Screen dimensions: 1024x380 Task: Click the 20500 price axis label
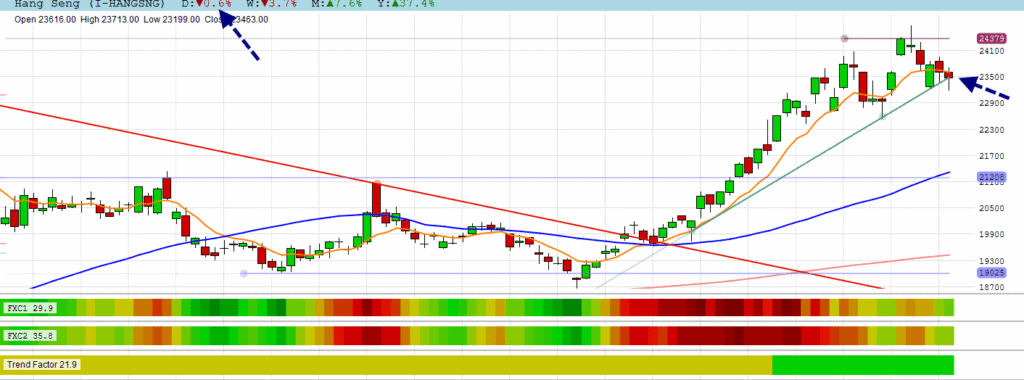[991, 208]
